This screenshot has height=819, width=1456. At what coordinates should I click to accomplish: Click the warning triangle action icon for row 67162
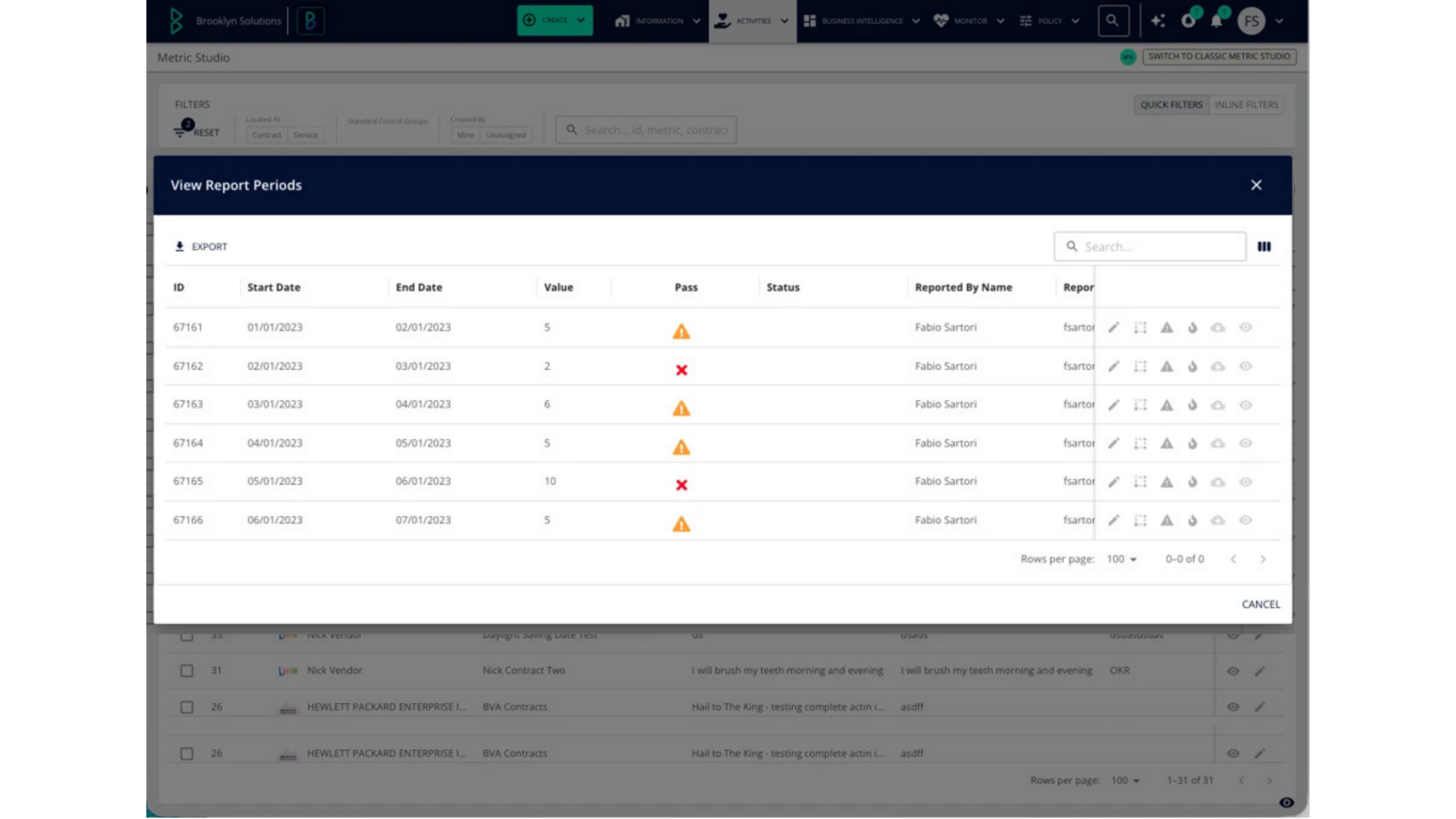(x=1167, y=366)
